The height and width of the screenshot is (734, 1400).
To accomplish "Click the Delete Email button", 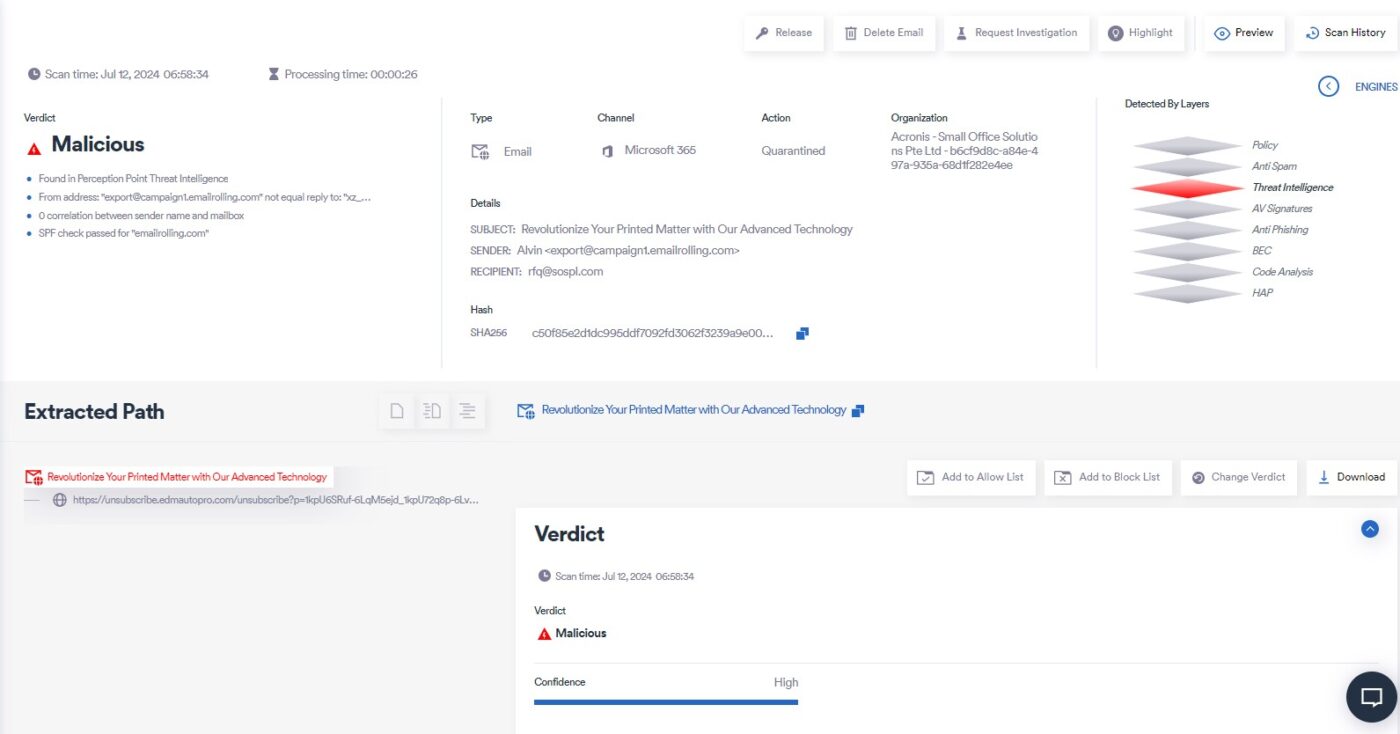I will click(x=884, y=33).
